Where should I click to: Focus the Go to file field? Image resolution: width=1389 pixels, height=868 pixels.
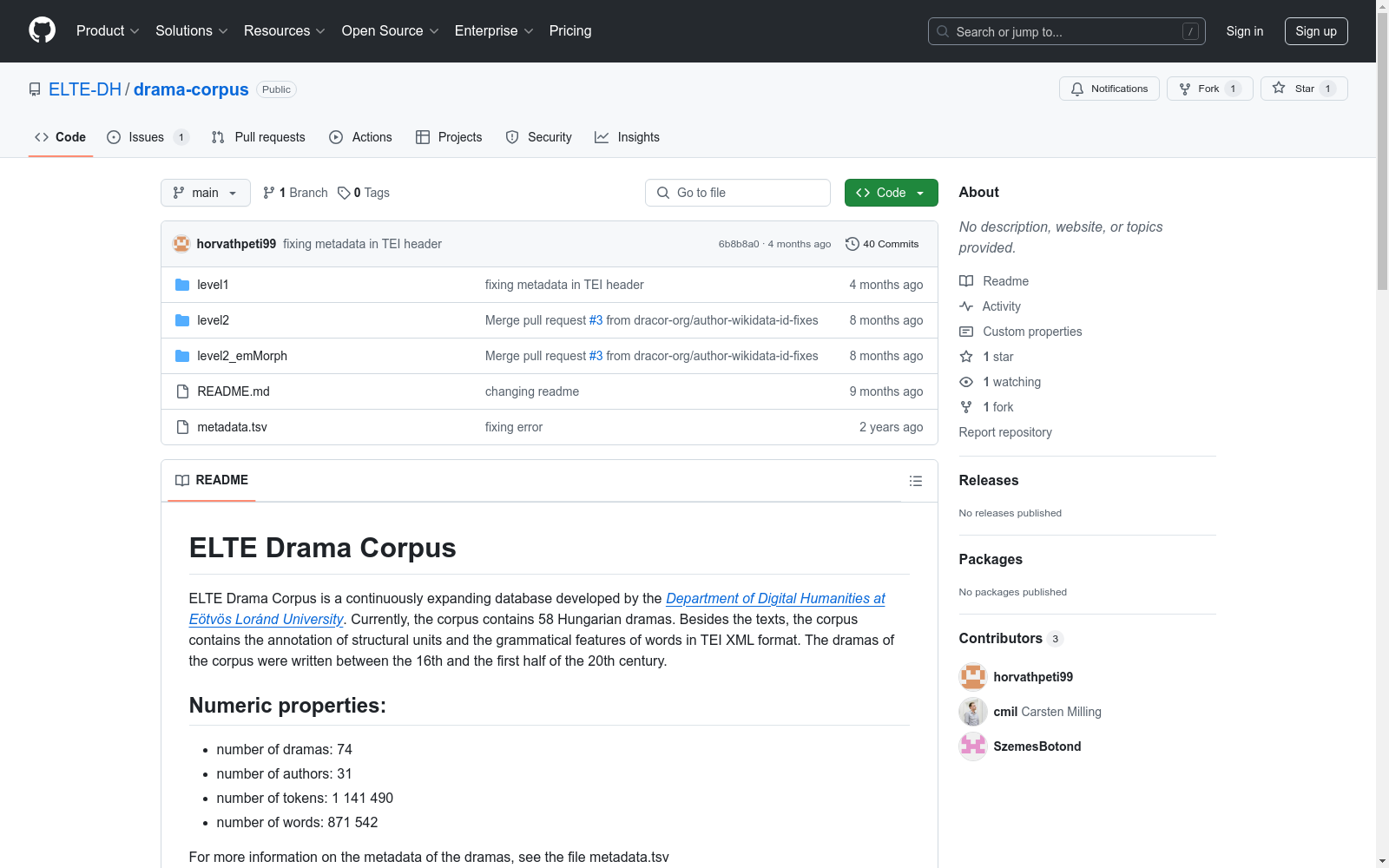click(x=738, y=193)
